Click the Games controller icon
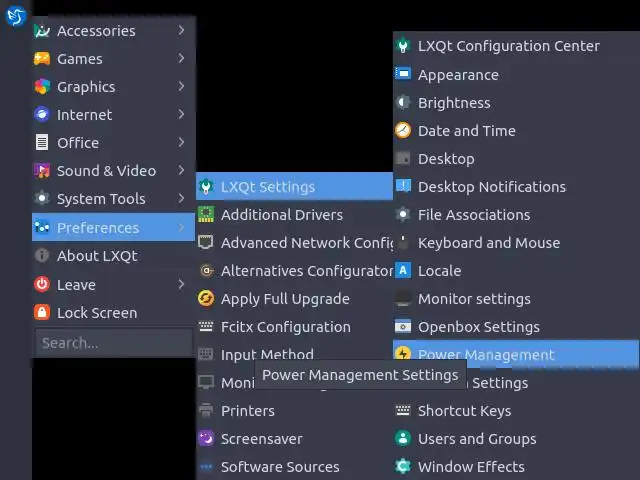The image size is (640, 480). [x=42, y=59]
